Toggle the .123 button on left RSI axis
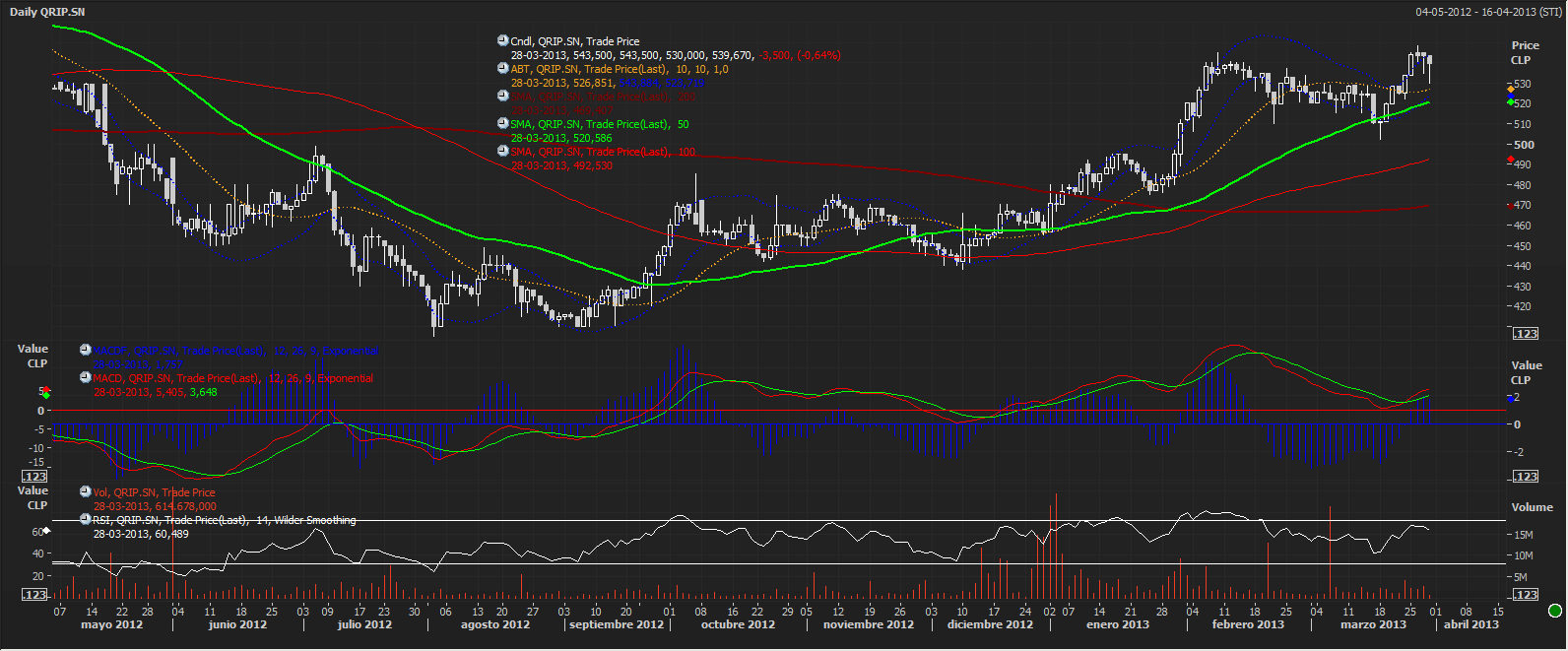Viewport: 1568px width, 651px height. tap(34, 595)
